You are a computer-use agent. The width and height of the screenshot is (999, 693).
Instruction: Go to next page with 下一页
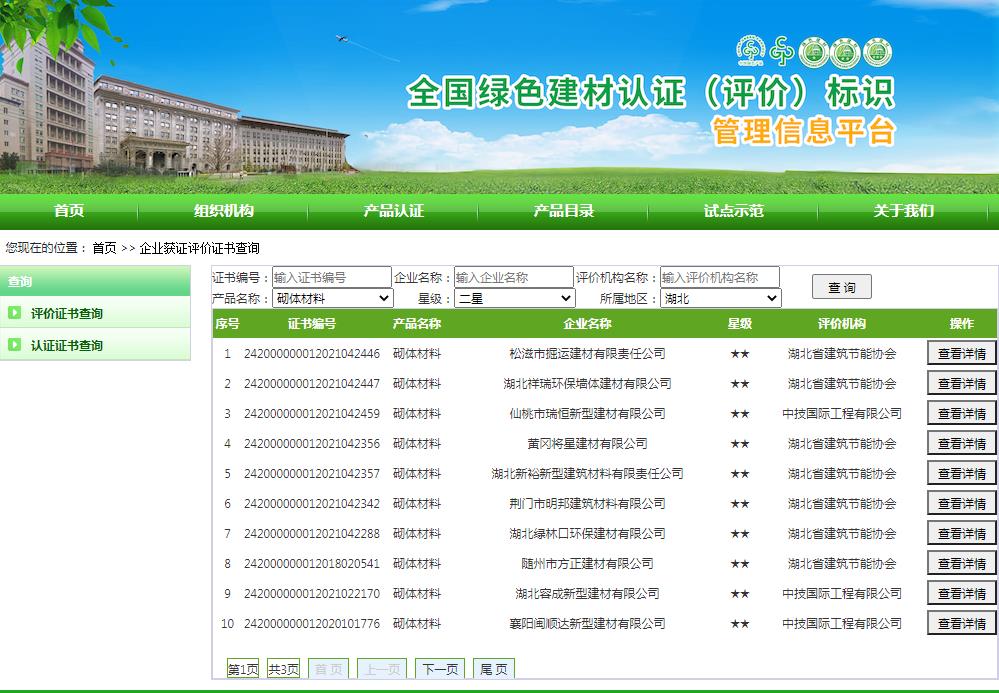[440, 669]
